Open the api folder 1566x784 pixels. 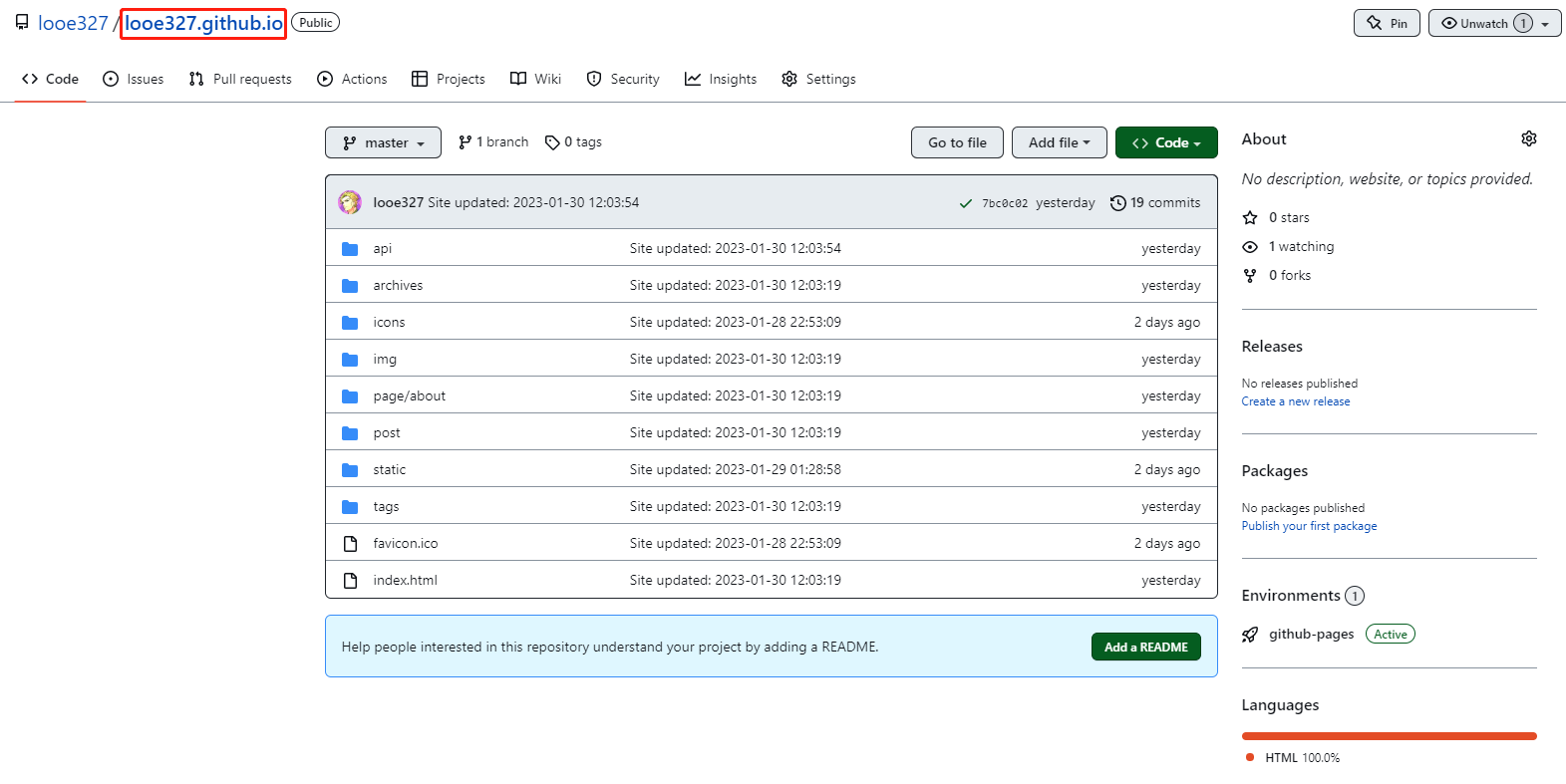point(382,248)
